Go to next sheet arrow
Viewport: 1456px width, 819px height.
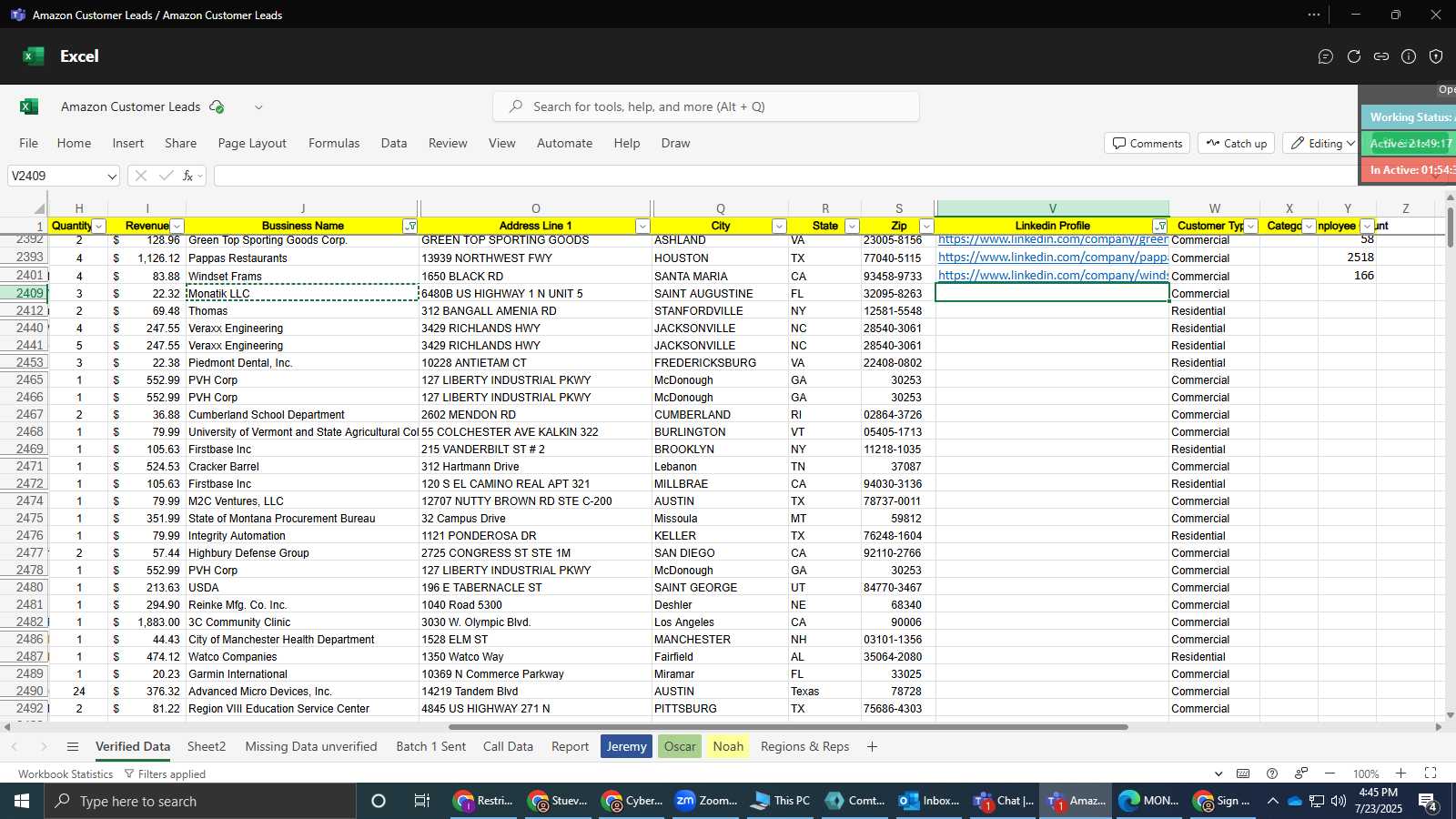click(x=44, y=746)
